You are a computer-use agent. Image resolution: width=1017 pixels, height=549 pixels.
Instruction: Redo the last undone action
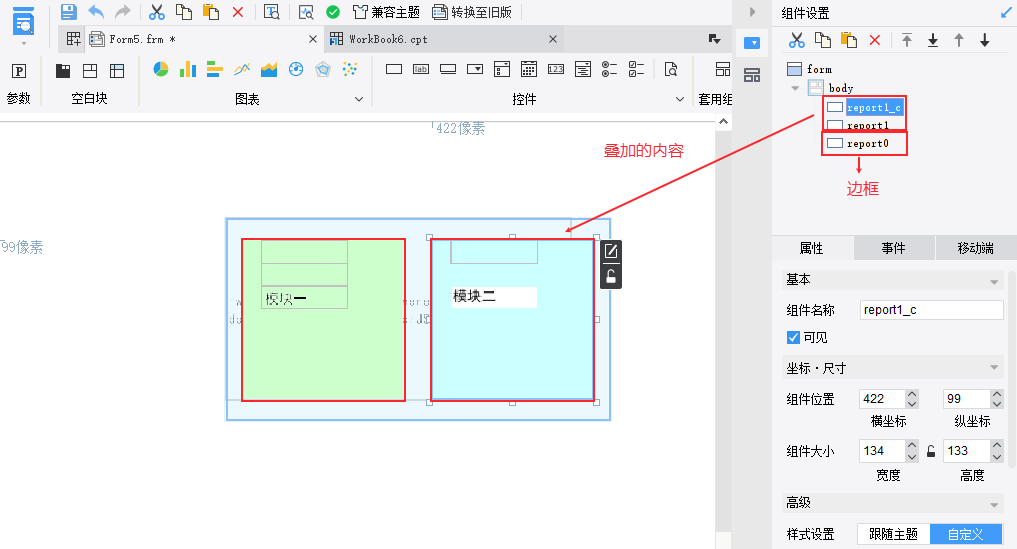pyautogui.click(x=123, y=12)
